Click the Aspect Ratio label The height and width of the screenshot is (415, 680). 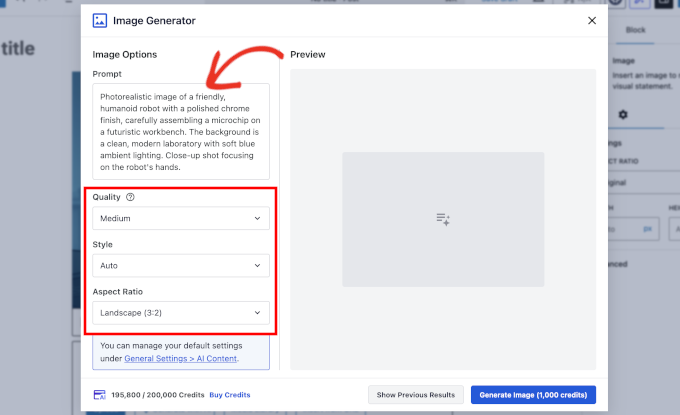tap(118, 291)
